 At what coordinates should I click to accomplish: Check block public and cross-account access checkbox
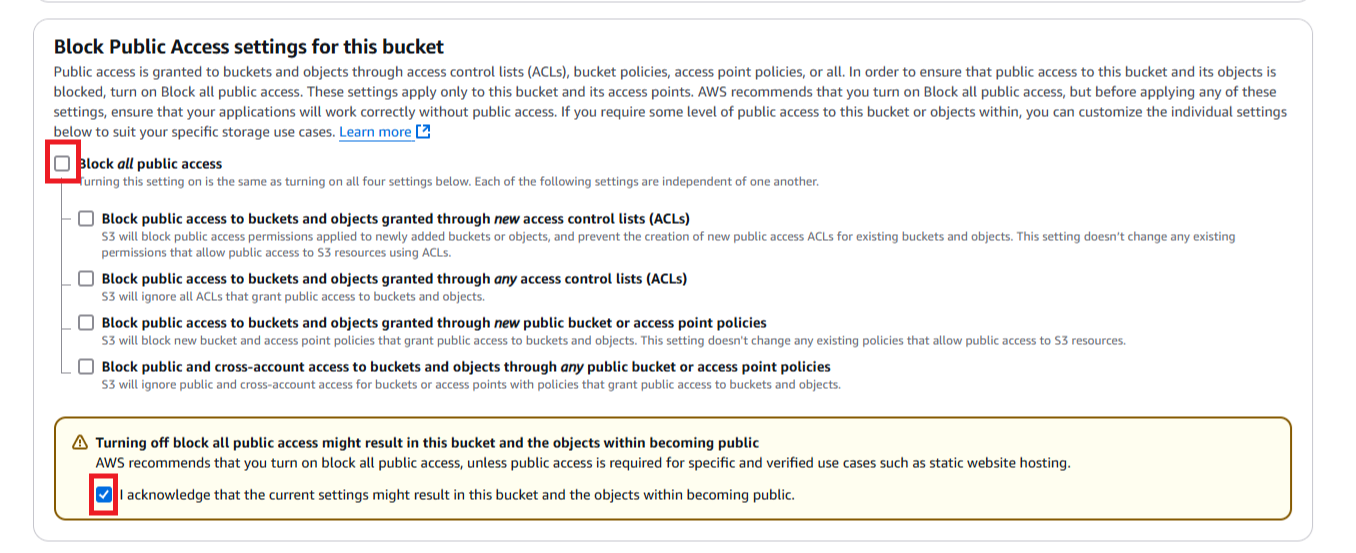coord(86,367)
